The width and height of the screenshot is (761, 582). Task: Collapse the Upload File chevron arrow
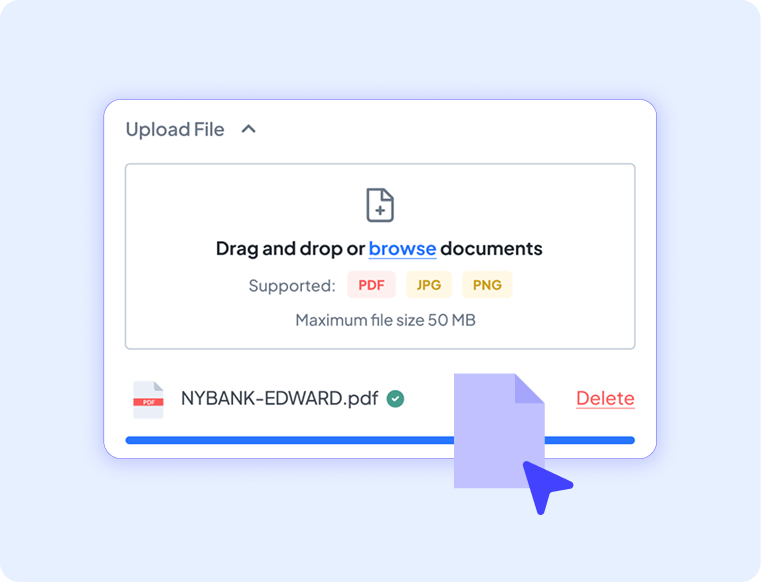[x=248, y=129]
